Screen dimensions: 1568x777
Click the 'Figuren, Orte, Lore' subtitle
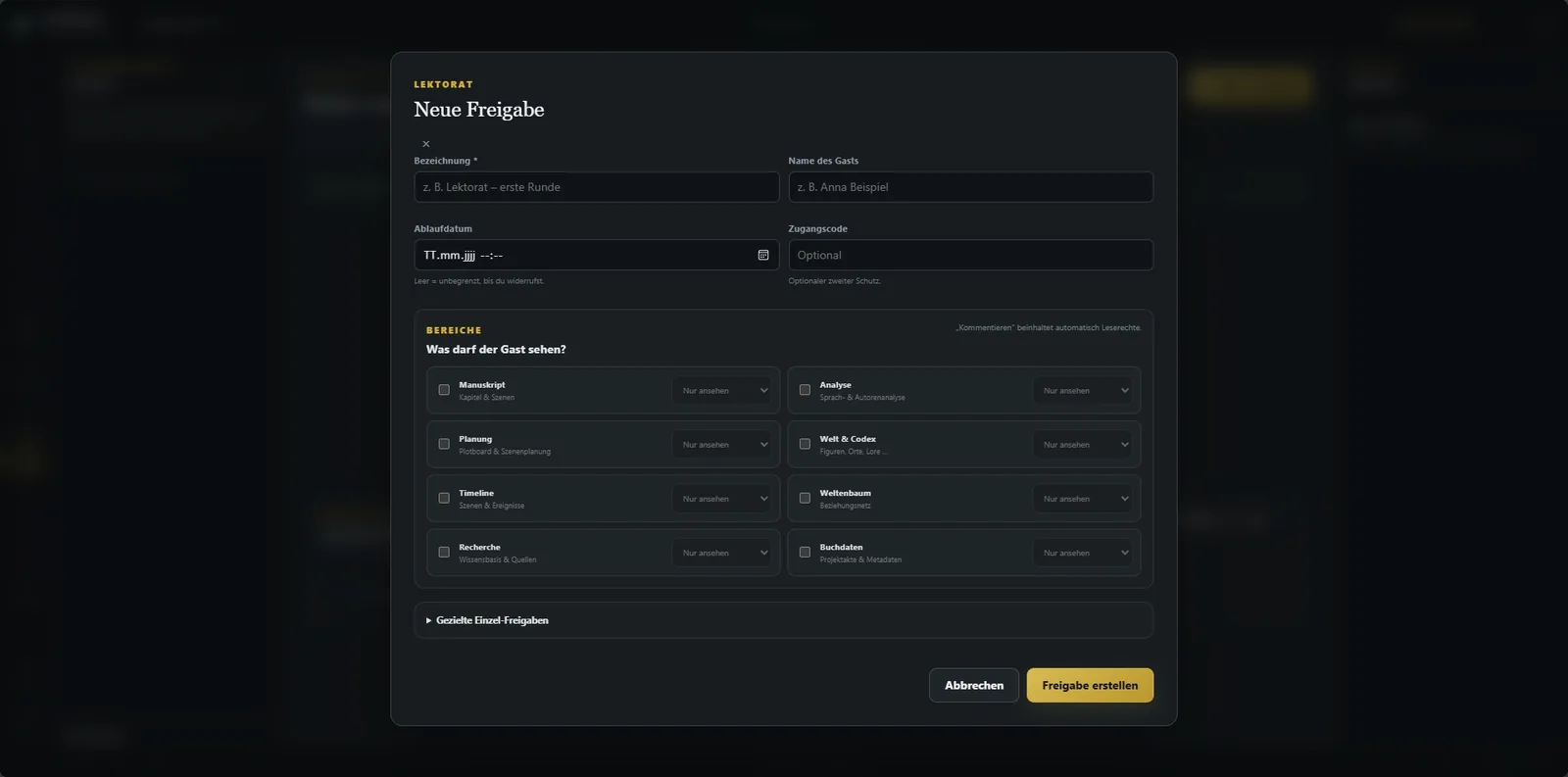pos(853,452)
